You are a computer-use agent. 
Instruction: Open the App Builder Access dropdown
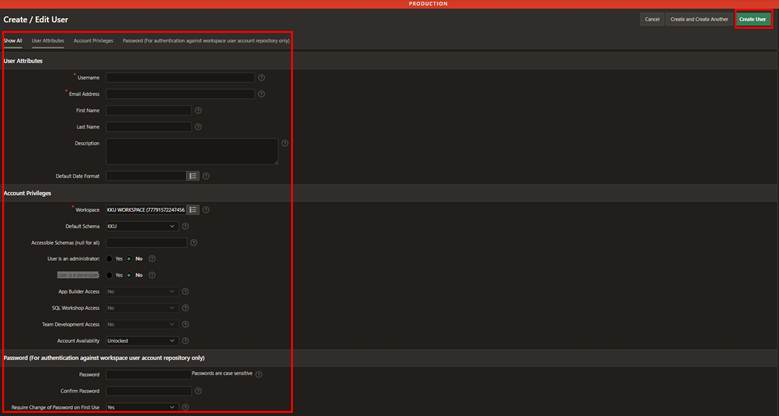click(x=142, y=292)
